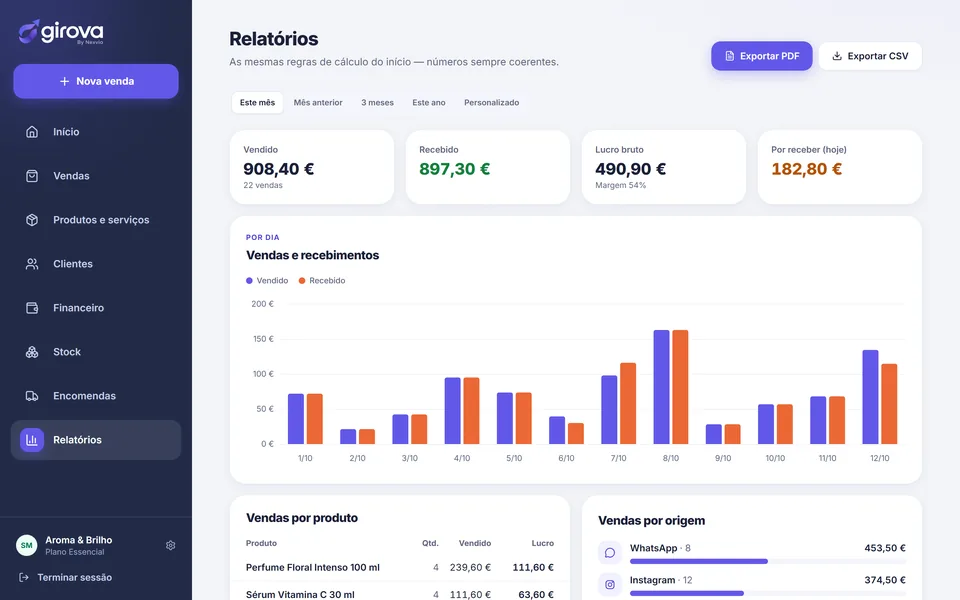Click the Vendido 908,40 € card

tap(312, 167)
